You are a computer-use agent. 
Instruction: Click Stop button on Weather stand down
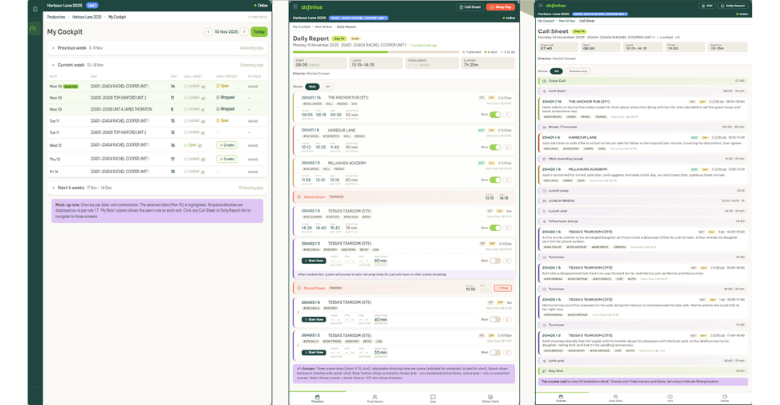503,288
